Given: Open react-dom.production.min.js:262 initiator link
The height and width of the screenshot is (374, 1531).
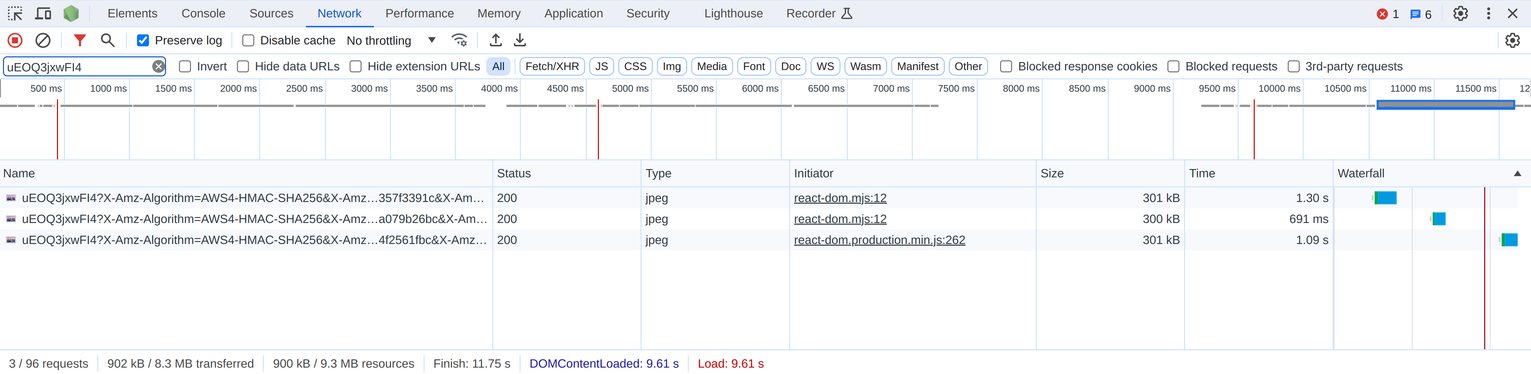Looking at the screenshot, I should pos(879,240).
